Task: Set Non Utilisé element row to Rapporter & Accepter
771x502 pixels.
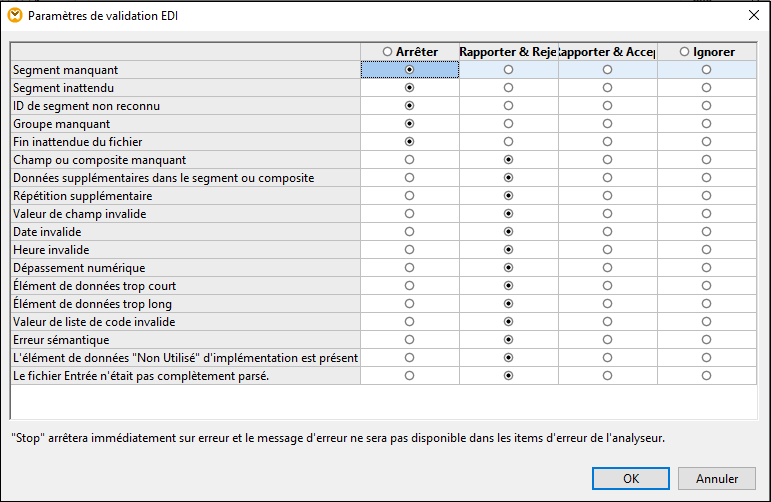Action: tap(608, 358)
